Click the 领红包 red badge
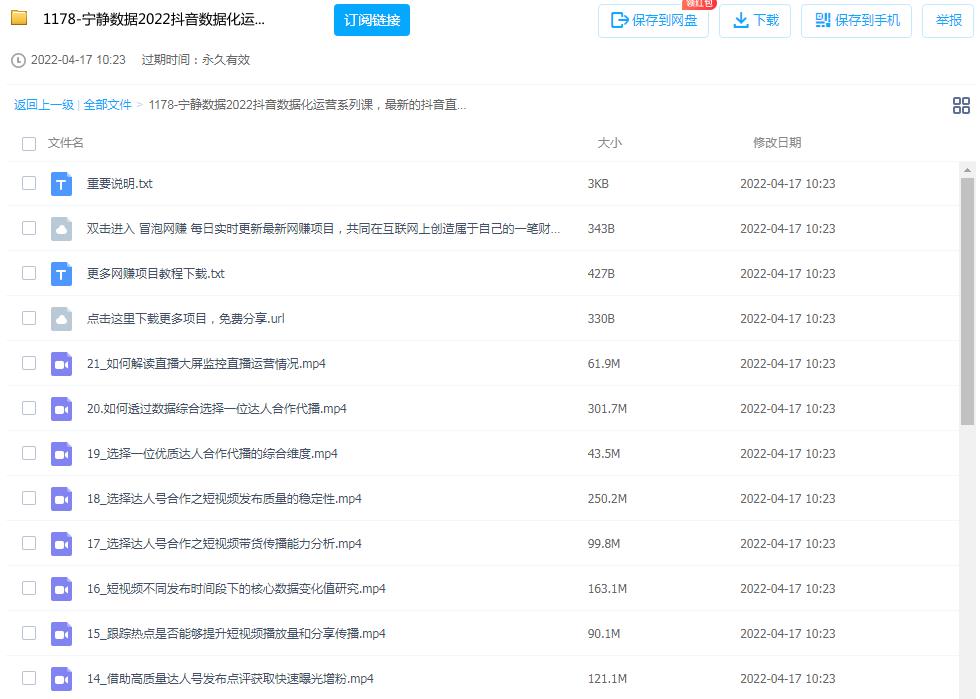The width and height of the screenshot is (980, 699). pos(699,4)
